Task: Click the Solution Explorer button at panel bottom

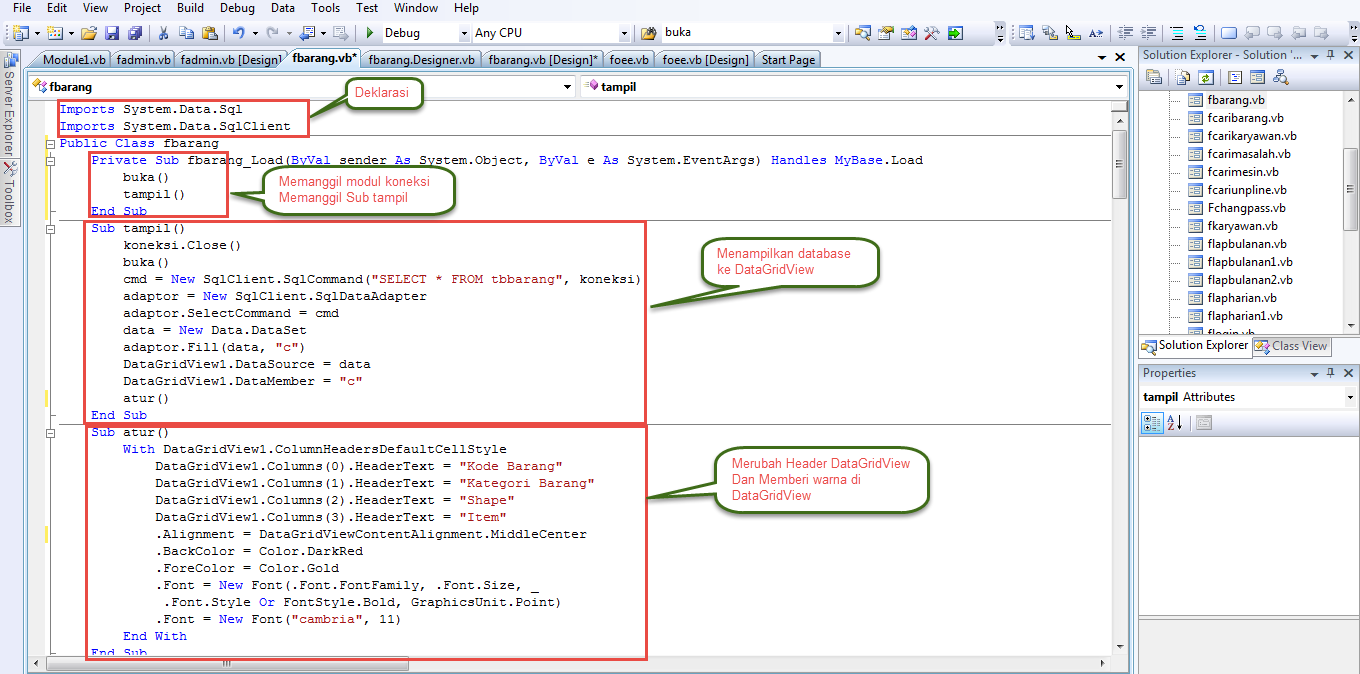Action: (x=1195, y=347)
